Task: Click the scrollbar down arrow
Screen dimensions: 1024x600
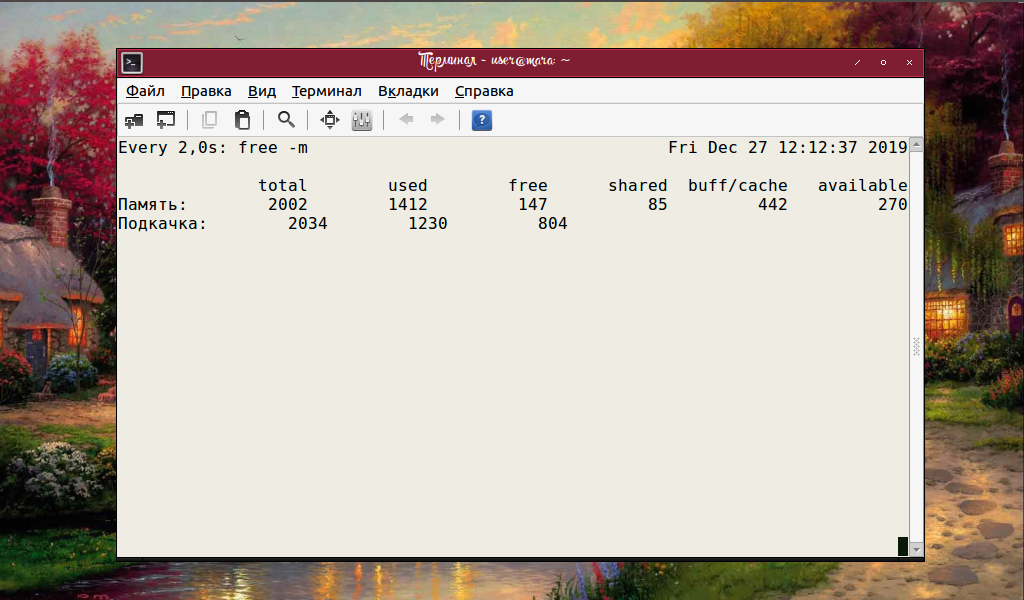Action: pyautogui.click(x=916, y=550)
